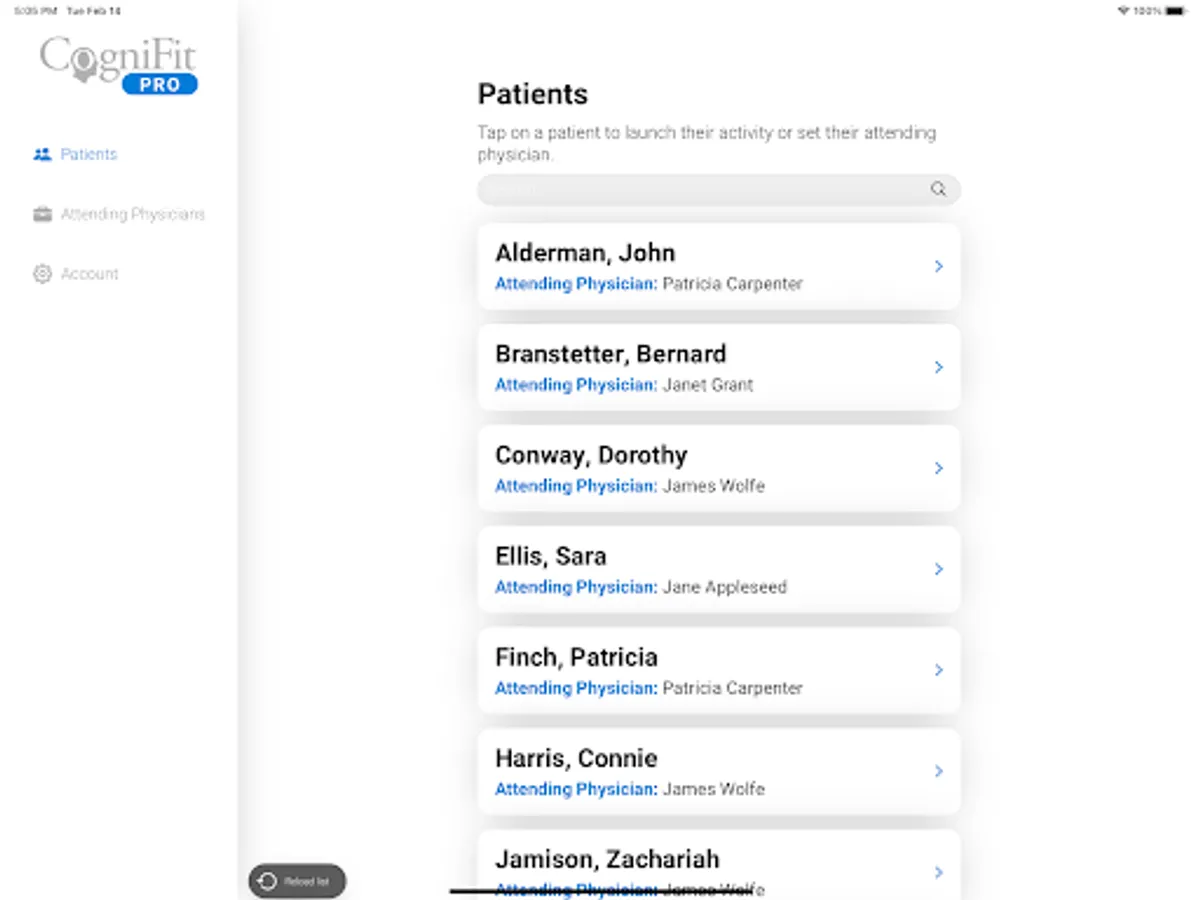Click the search magnifier icon
Image resolution: width=1200 pixels, height=900 pixels.
938,189
